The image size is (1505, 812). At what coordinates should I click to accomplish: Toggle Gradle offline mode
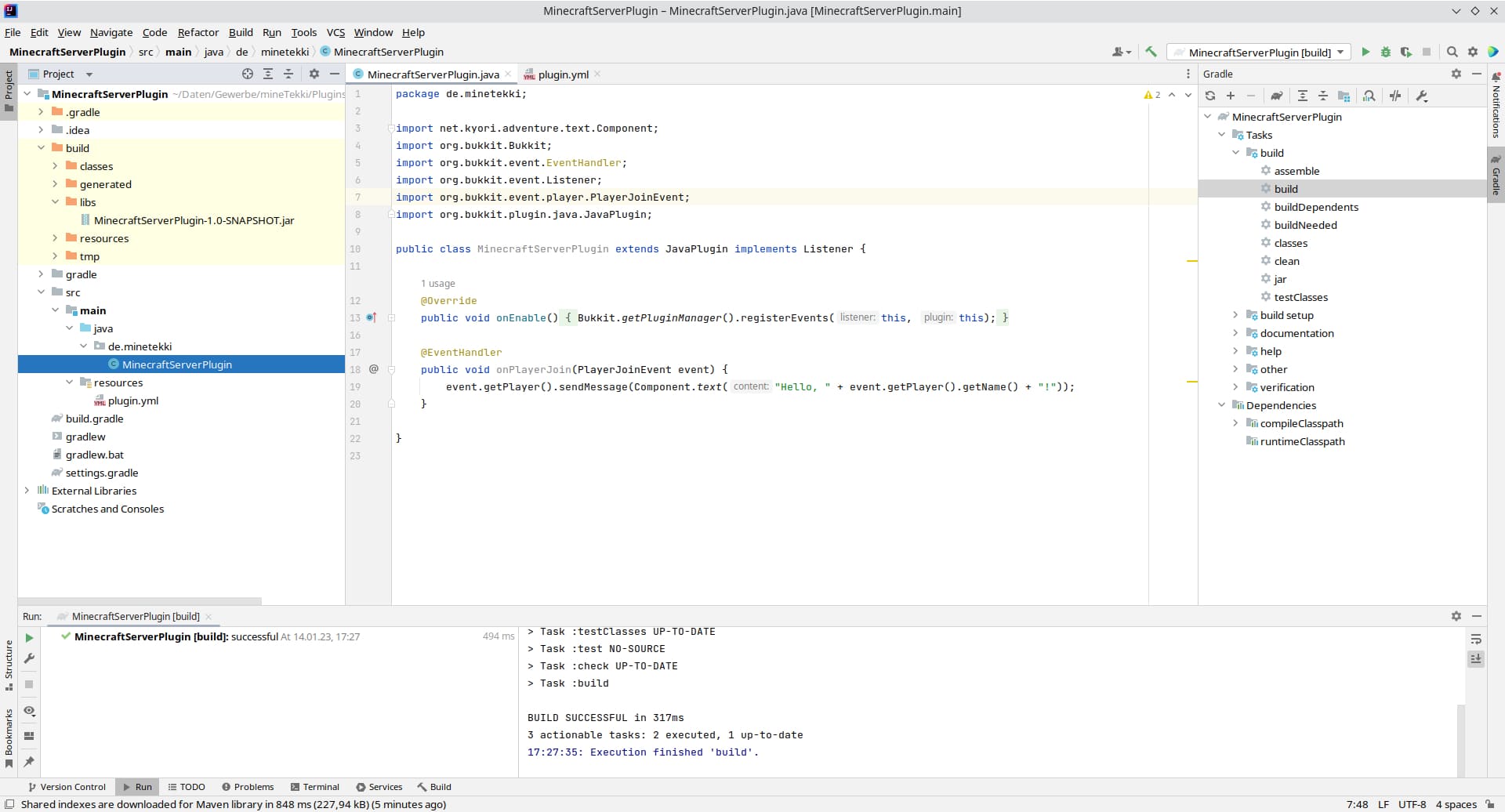[x=1395, y=96]
